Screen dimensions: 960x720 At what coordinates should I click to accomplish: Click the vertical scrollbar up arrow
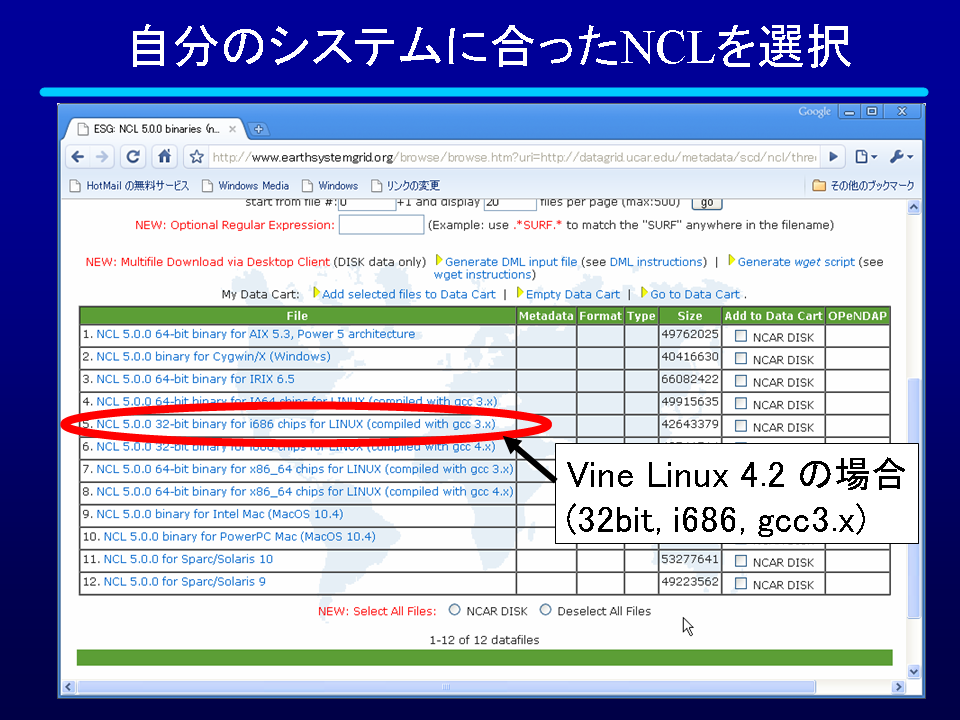tap(913, 207)
